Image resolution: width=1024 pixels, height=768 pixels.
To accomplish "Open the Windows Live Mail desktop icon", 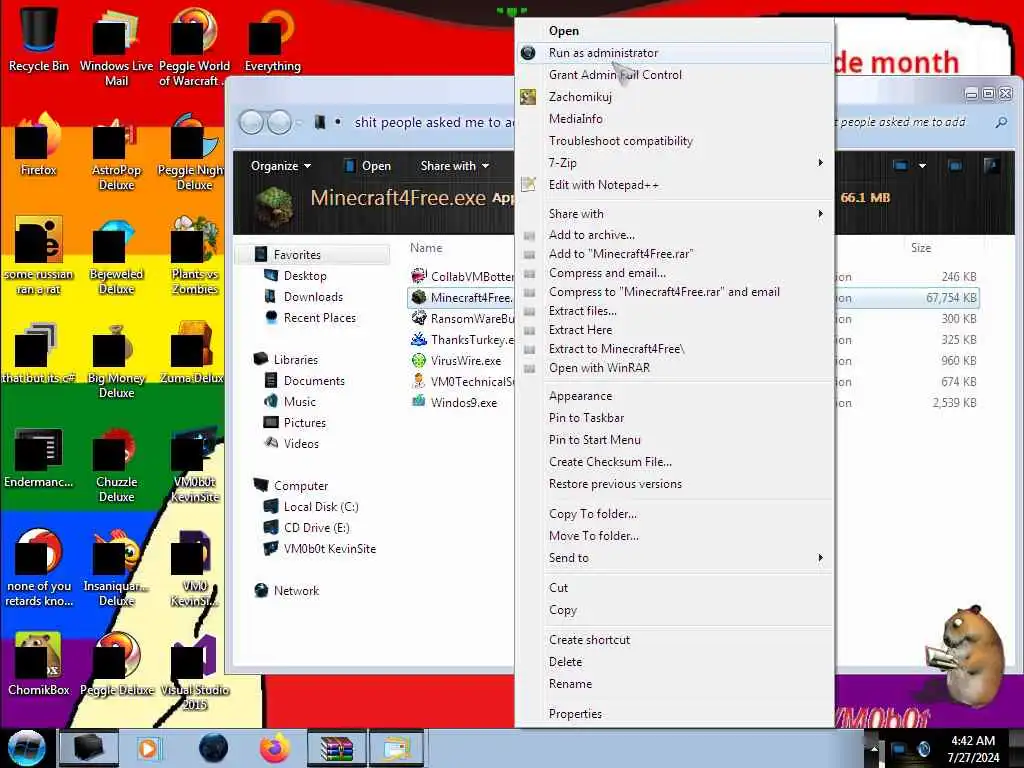I will 116,48.
